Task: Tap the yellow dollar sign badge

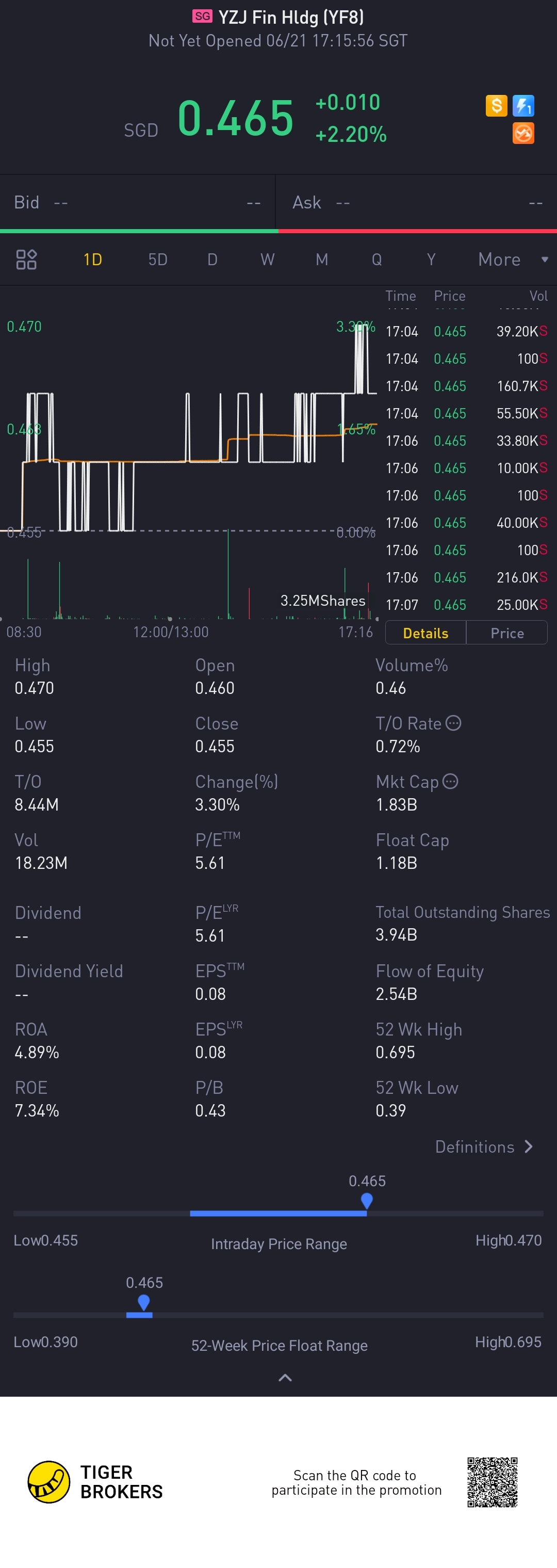Action: tap(496, 106)
